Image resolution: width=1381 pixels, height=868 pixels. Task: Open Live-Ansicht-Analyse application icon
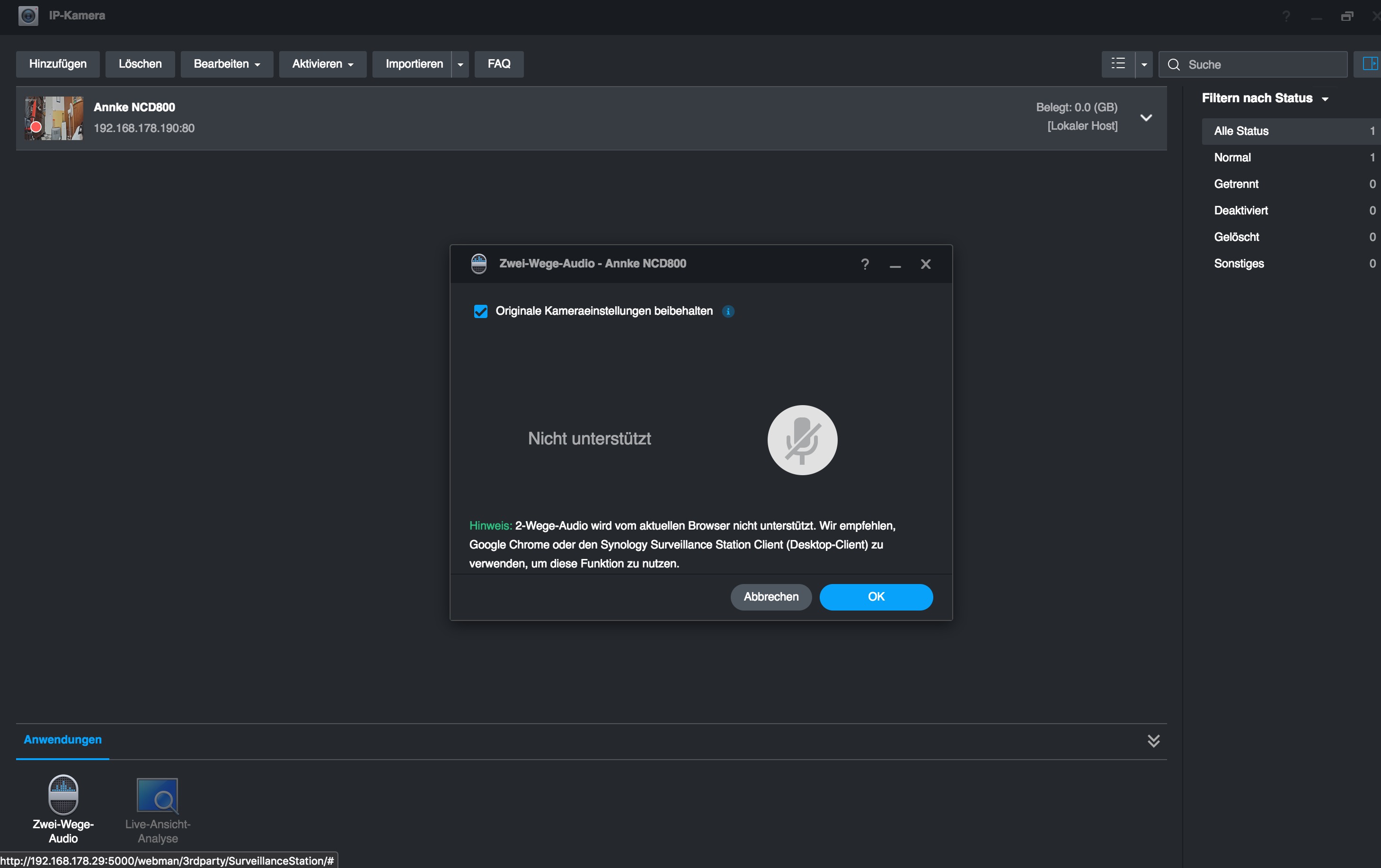[157, 795]
